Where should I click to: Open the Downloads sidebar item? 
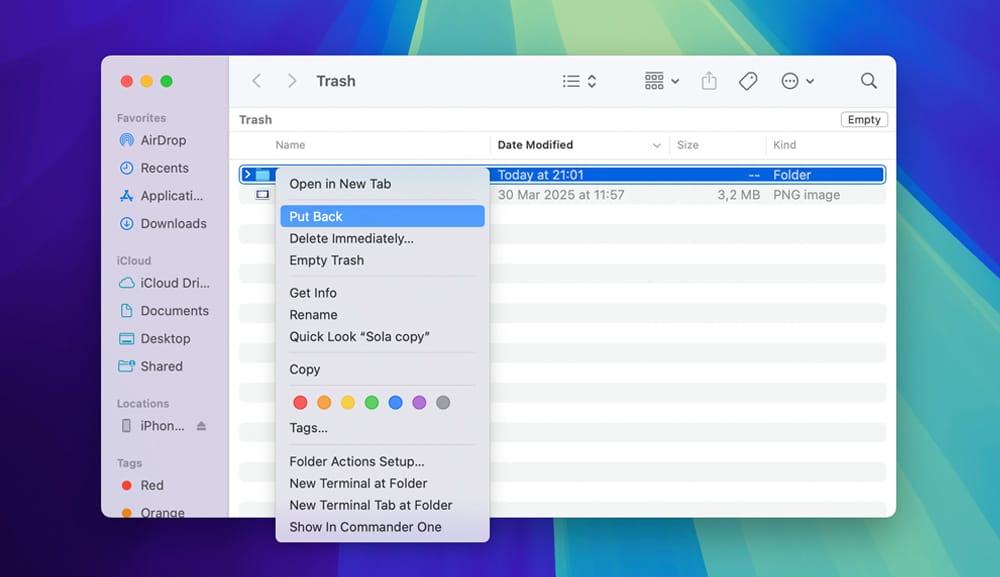coord(167,223)
